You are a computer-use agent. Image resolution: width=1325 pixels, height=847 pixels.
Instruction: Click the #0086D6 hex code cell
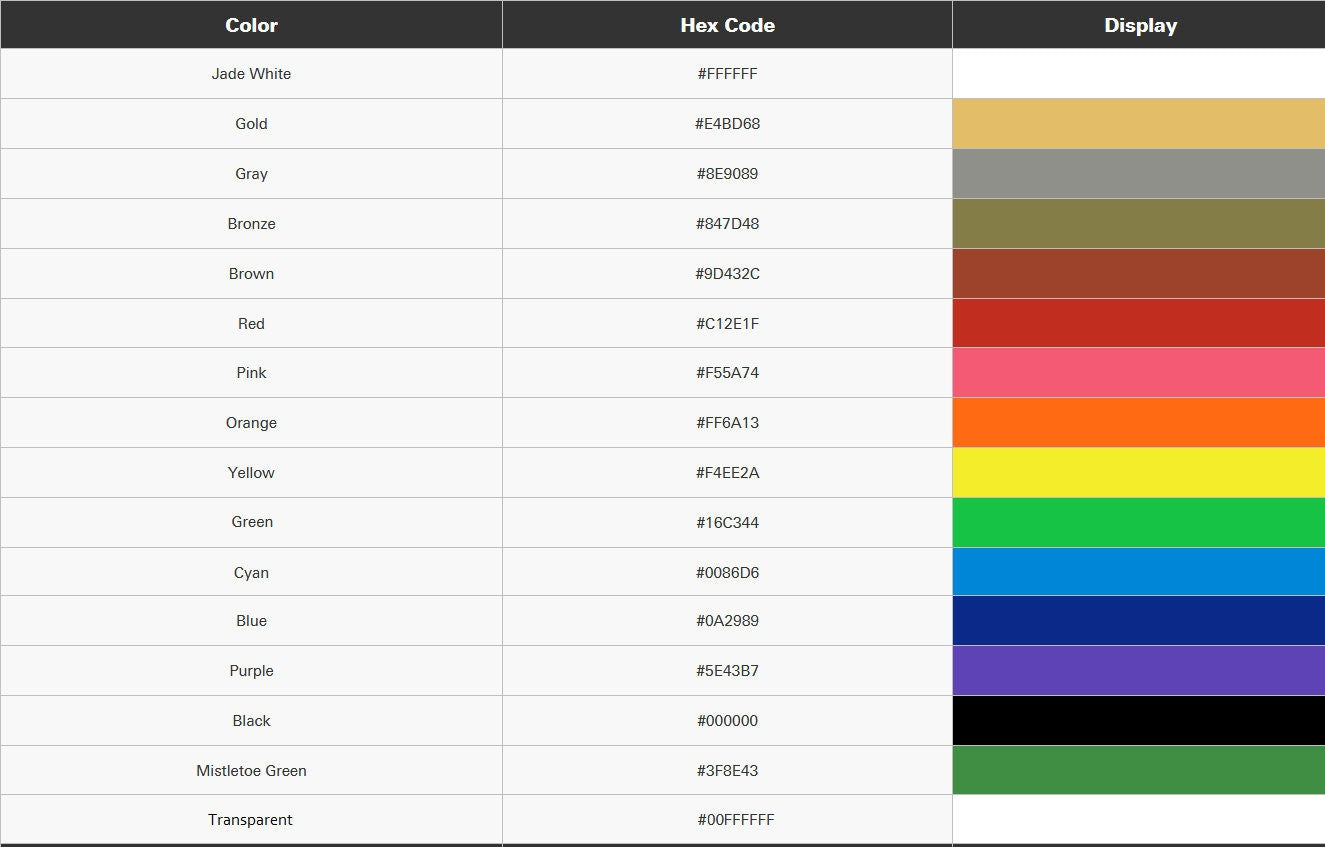coord(727,573)
